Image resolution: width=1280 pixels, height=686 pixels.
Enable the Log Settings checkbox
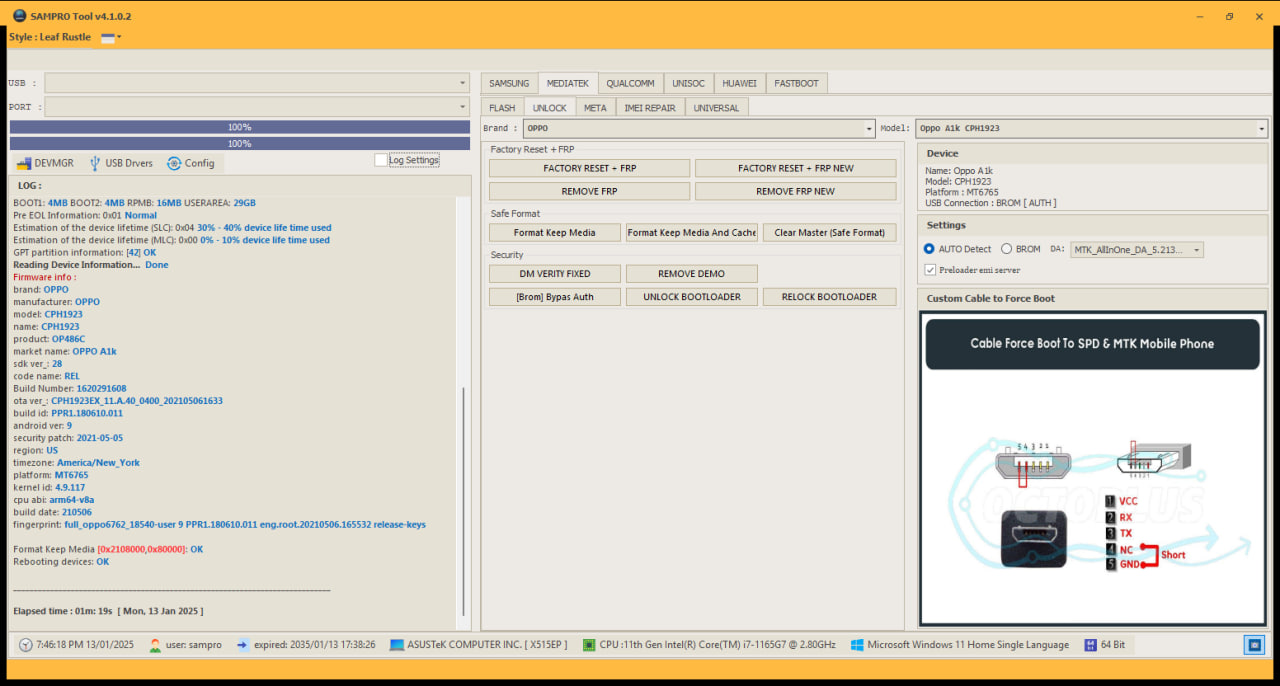coord(381,160)
